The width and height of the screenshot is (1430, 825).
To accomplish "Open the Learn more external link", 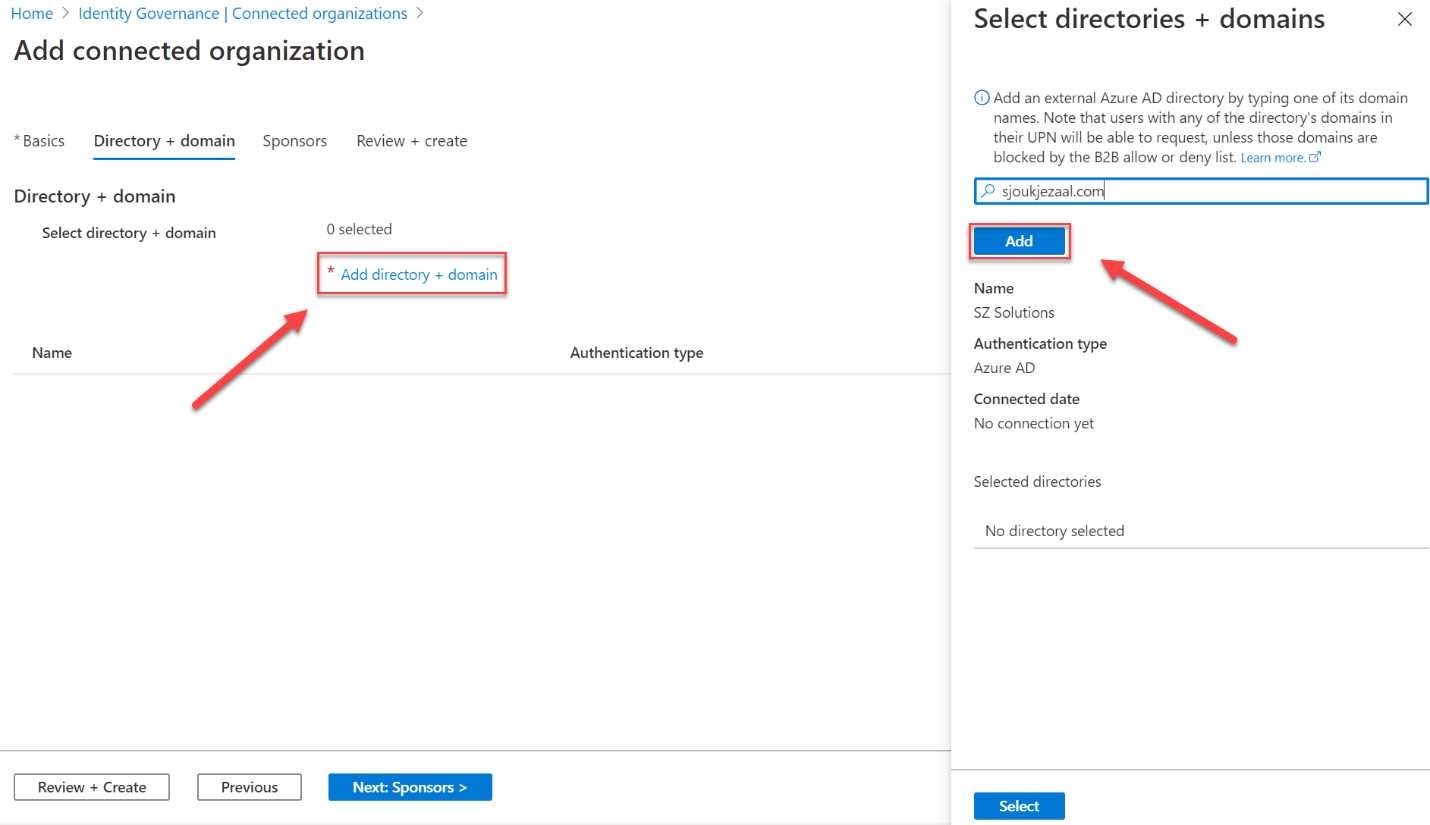I will click(1281, 158).
